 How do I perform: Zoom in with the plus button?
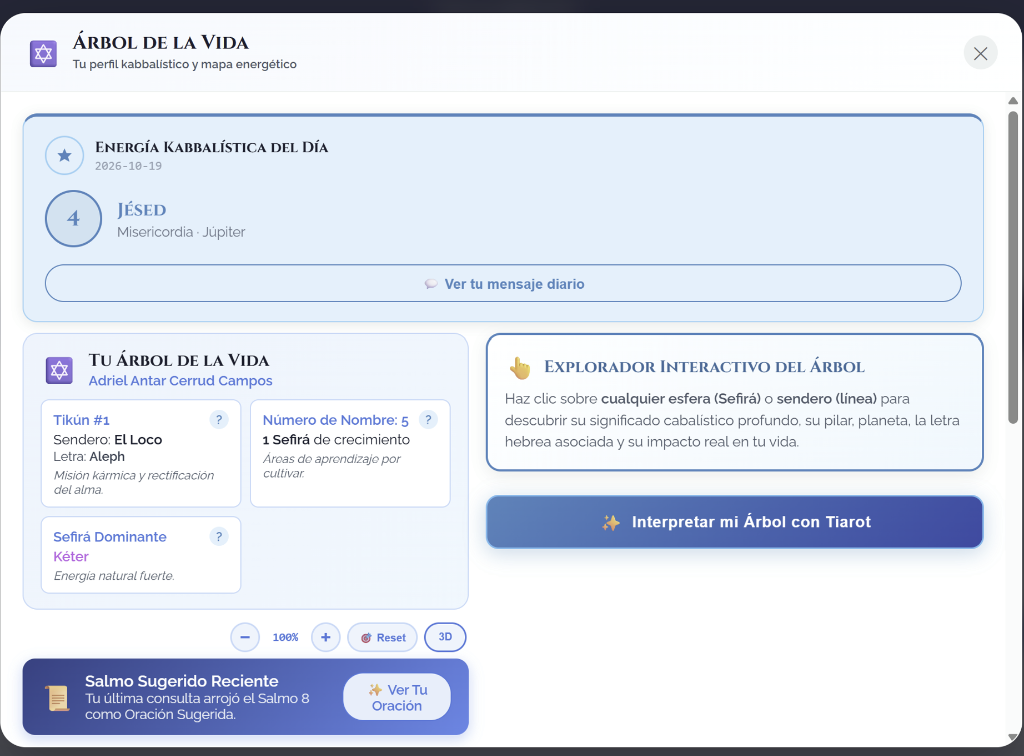[325, 637]
